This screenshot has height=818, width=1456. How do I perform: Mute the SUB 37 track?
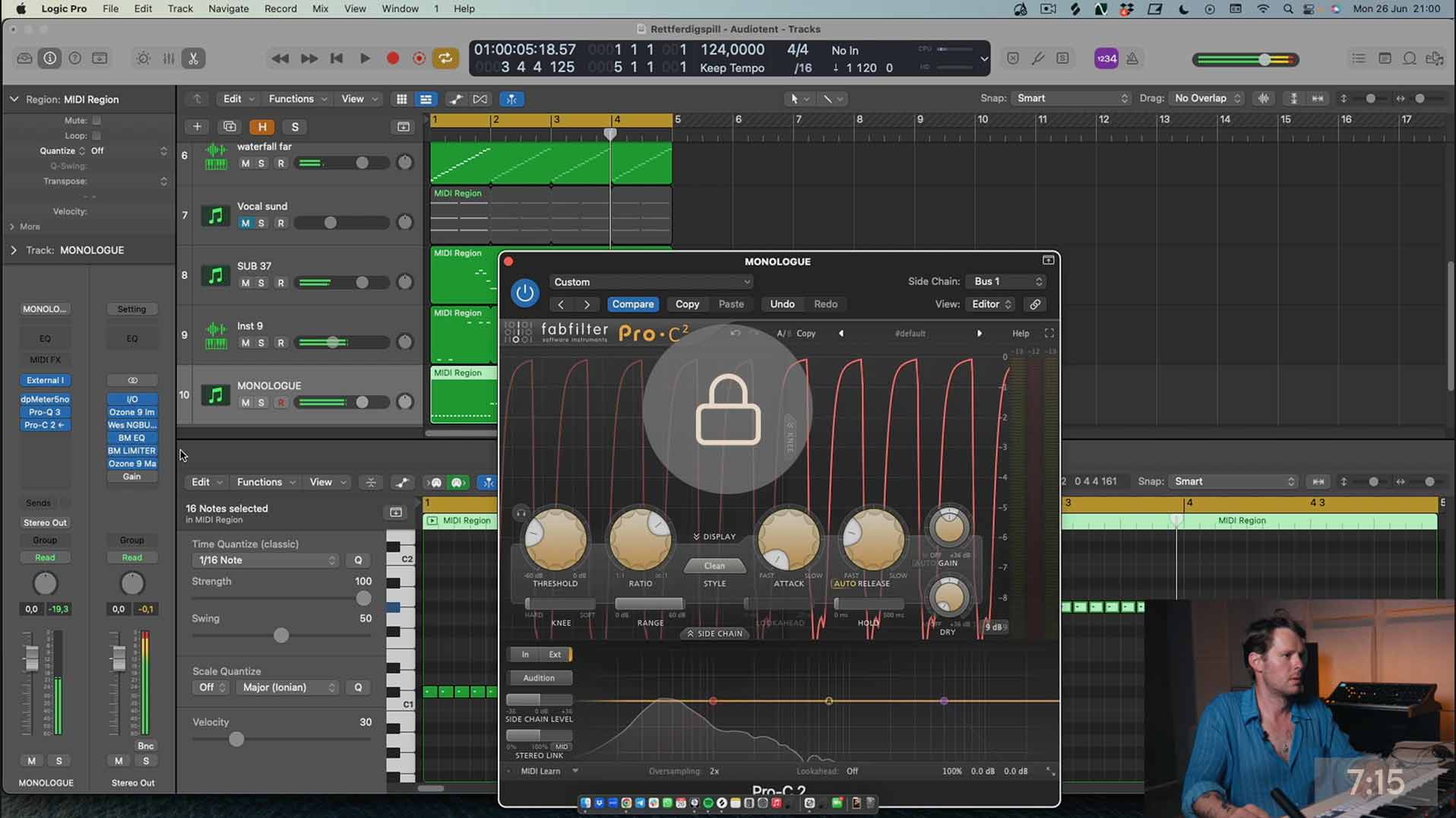click(x=245, y=283)
